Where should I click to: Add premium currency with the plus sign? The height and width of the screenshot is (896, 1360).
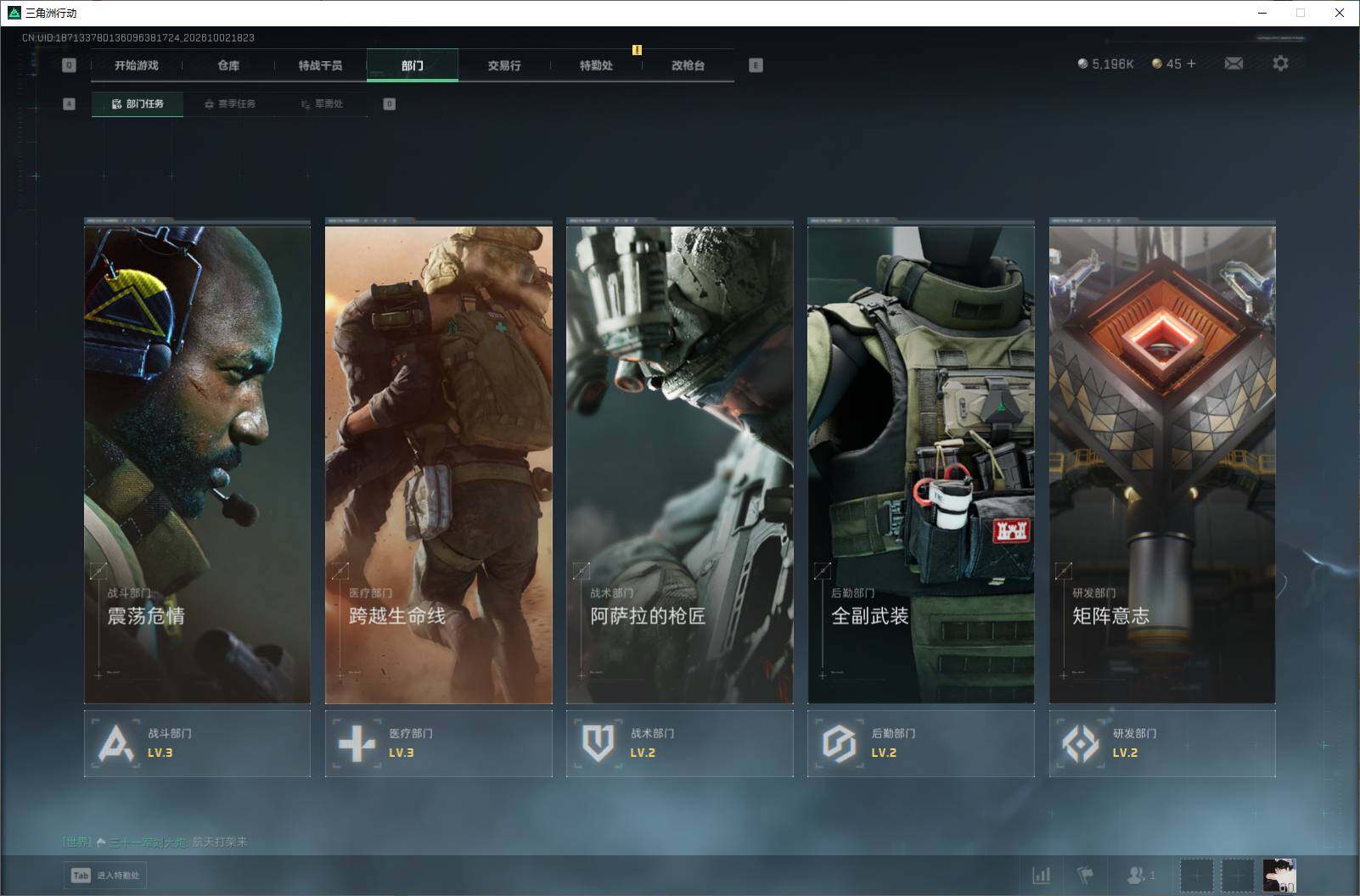click(x=1191, y=64)
